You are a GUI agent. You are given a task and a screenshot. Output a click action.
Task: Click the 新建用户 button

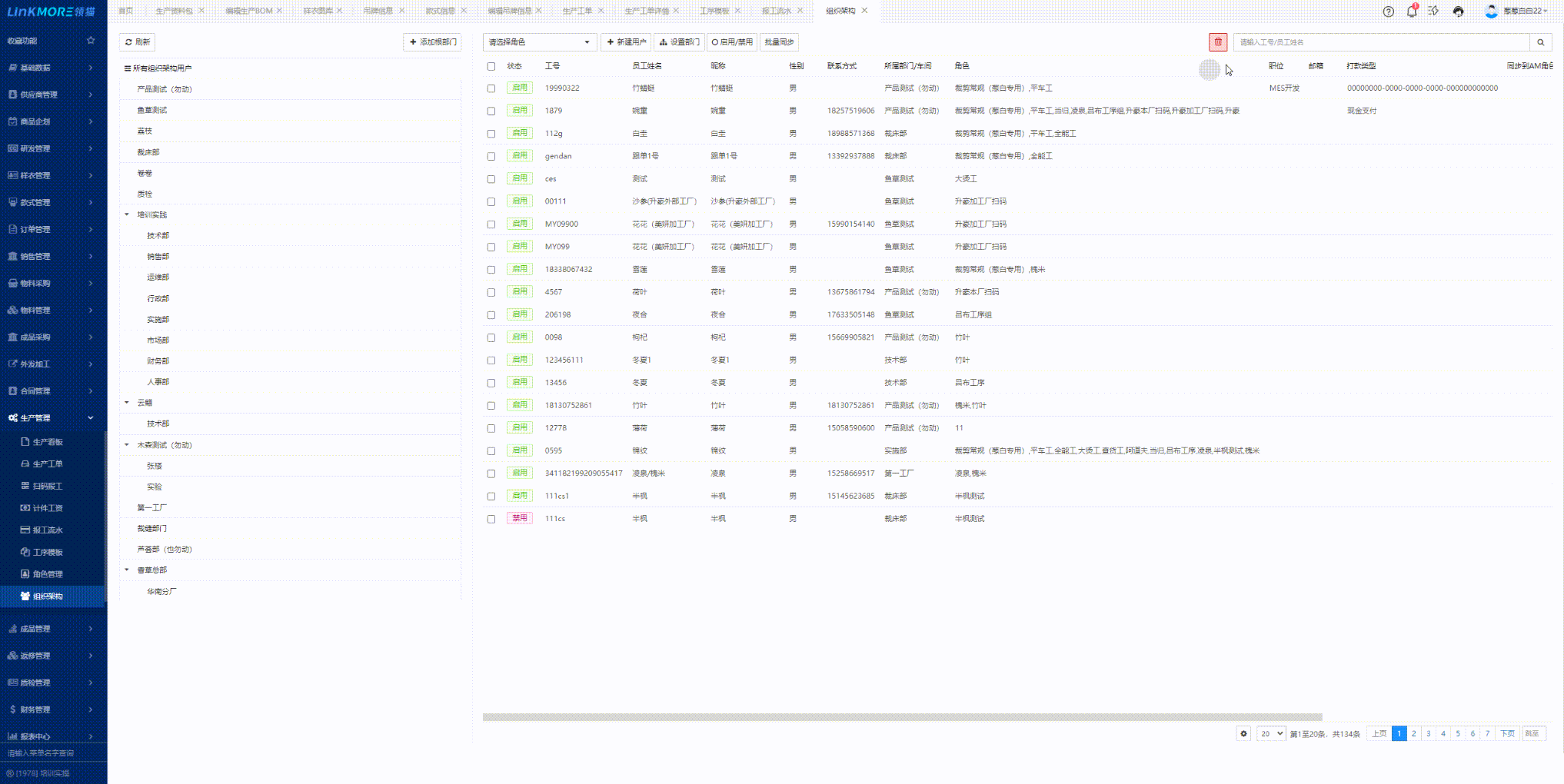pyautogui.click(x=626, y=42)
